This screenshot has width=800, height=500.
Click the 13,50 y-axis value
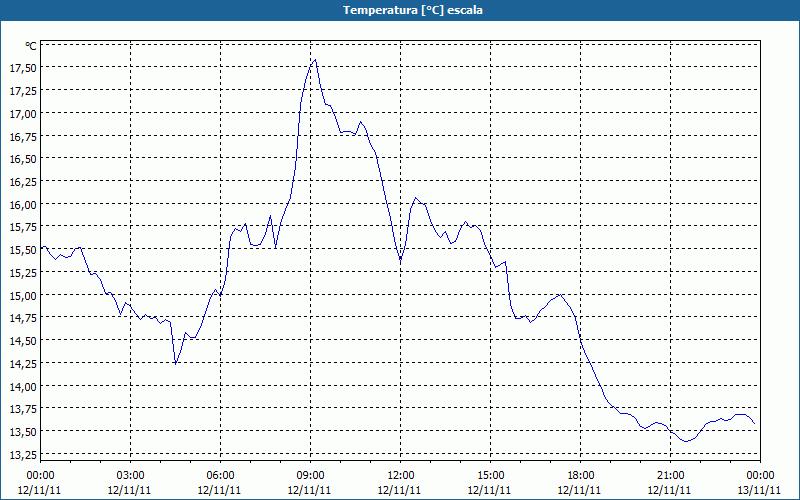23,432
